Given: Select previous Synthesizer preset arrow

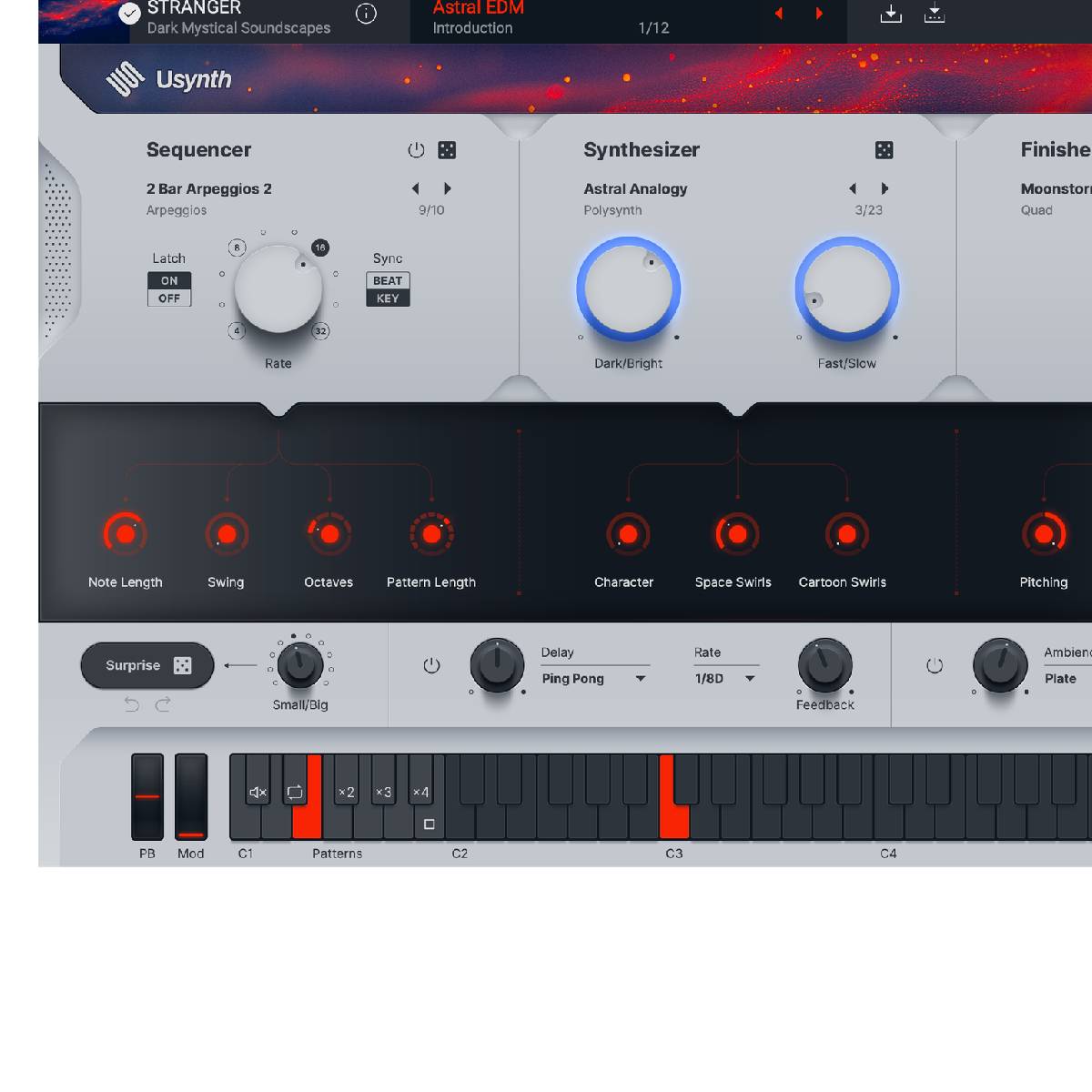Looking at the screenshot, I should pos(853,188).
